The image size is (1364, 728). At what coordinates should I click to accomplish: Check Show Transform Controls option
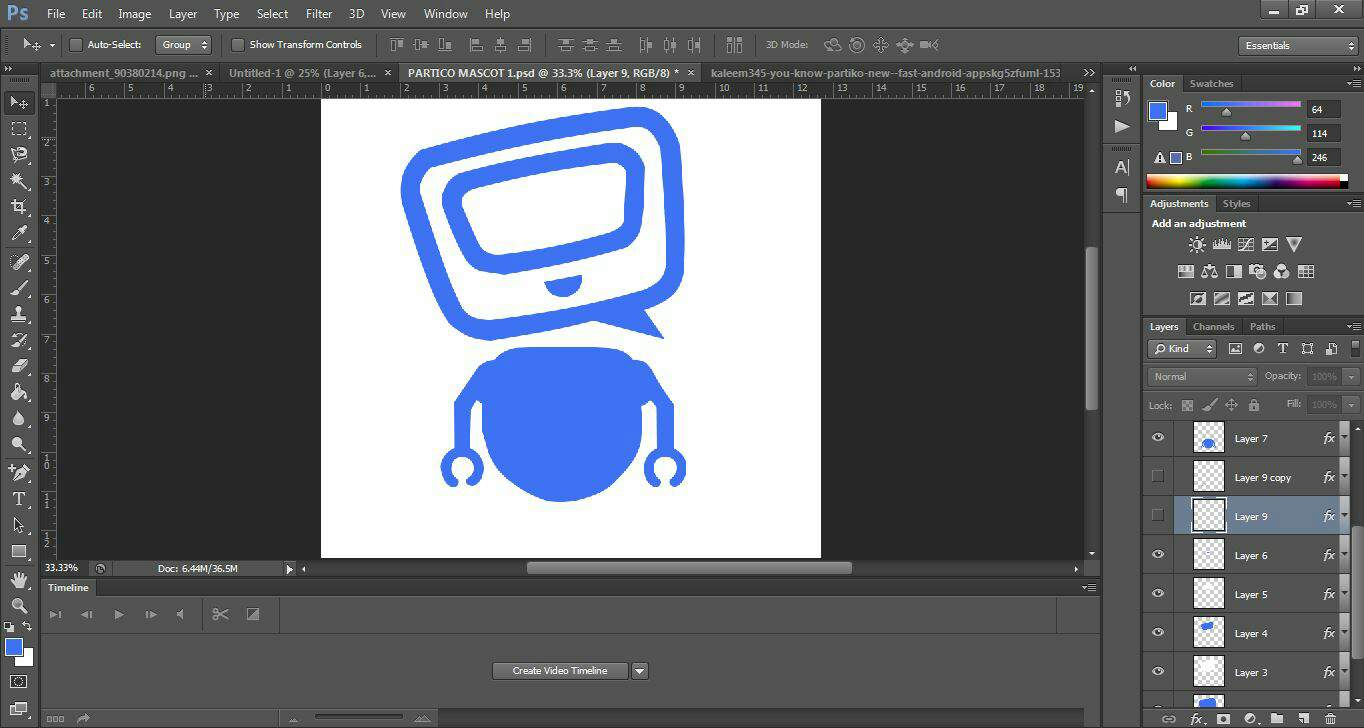click(x=238, y=45)
